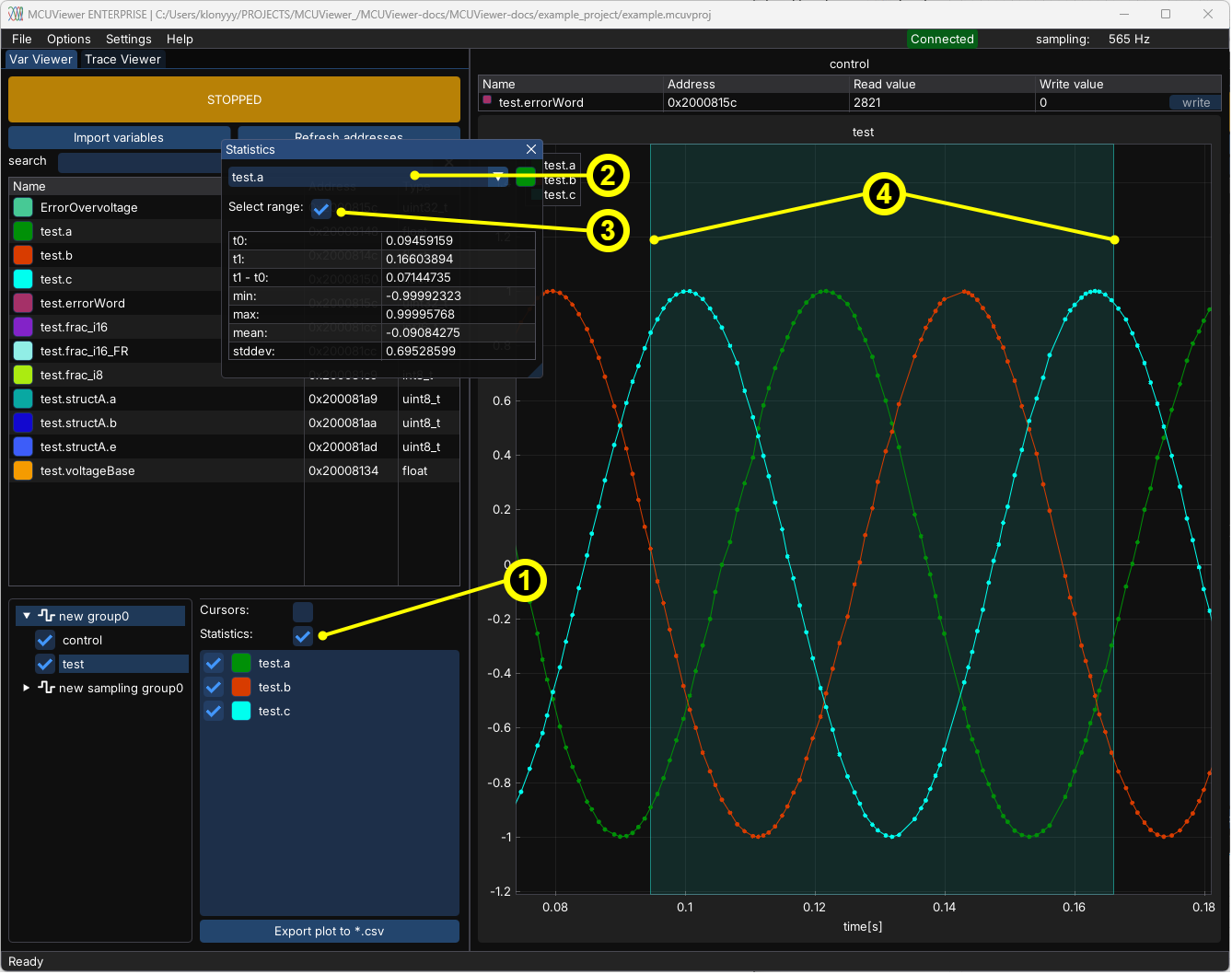Click the test.voltageBase orange color icon

[23, 470]
